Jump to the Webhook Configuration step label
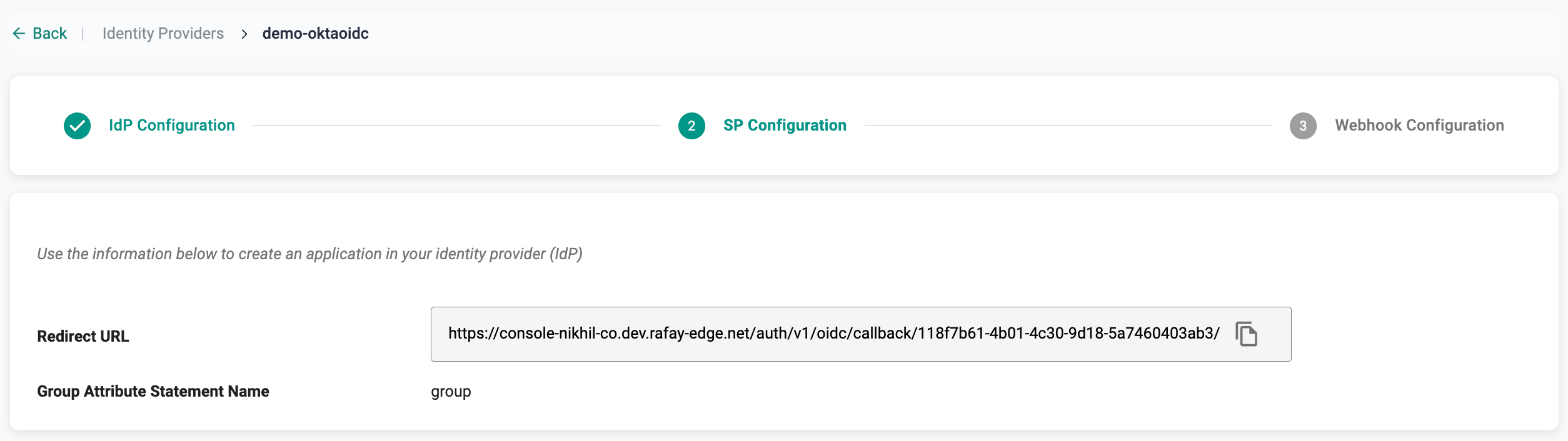The width and height of the screenshot is (1568, 441). (x=1419, y=126)
